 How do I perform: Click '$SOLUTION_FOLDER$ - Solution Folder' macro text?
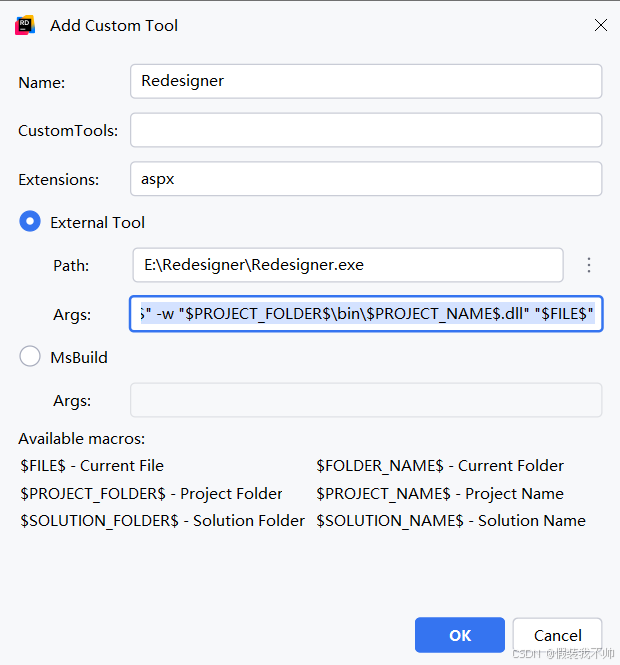(162, 521)
